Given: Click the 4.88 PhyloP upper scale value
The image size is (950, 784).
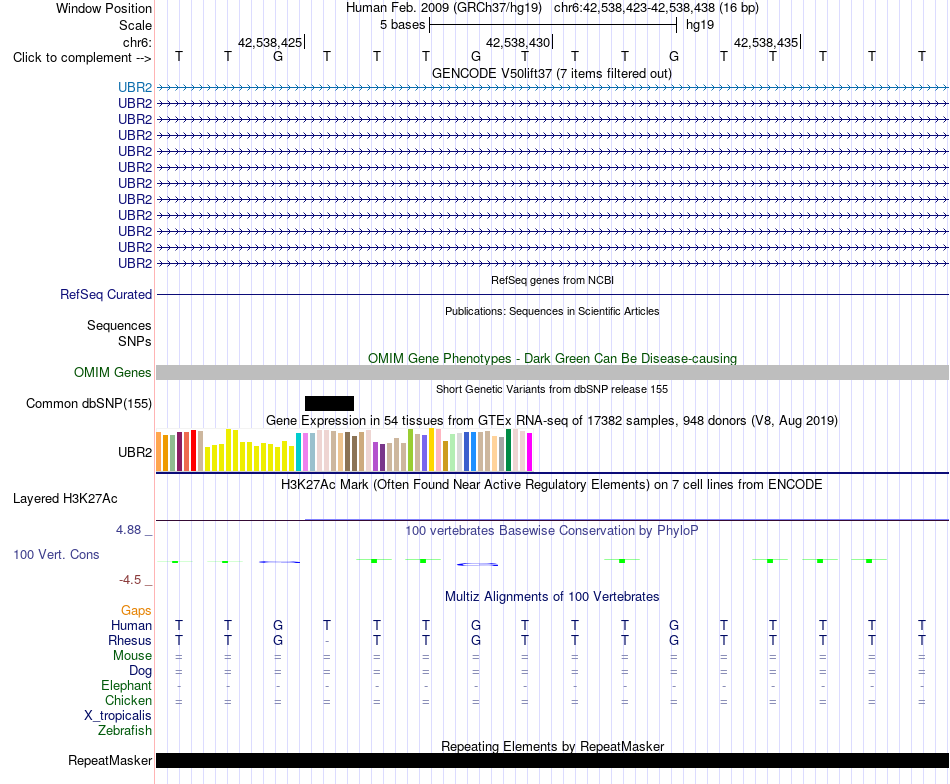Looking at the screenshot, I should (x=128, y=530).
